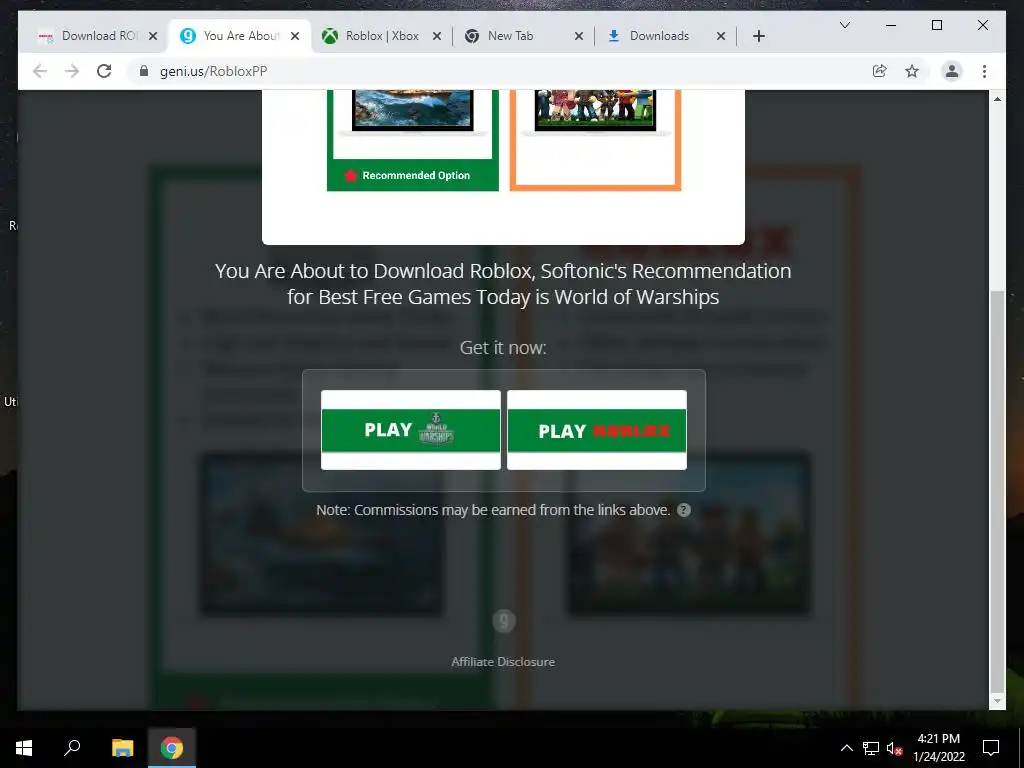Viewport: 1024px width, 768px height.
Task: Open Chrome three-dot menu
Action: 984,71
